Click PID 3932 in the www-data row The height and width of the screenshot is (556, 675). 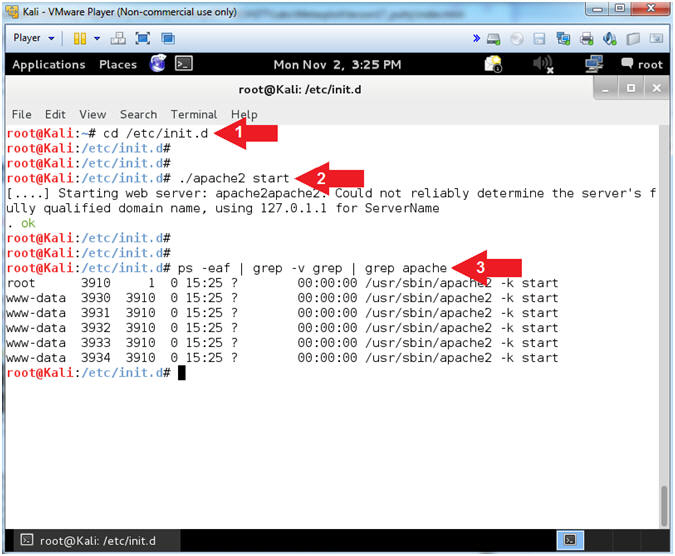click(x=96, y=328)
